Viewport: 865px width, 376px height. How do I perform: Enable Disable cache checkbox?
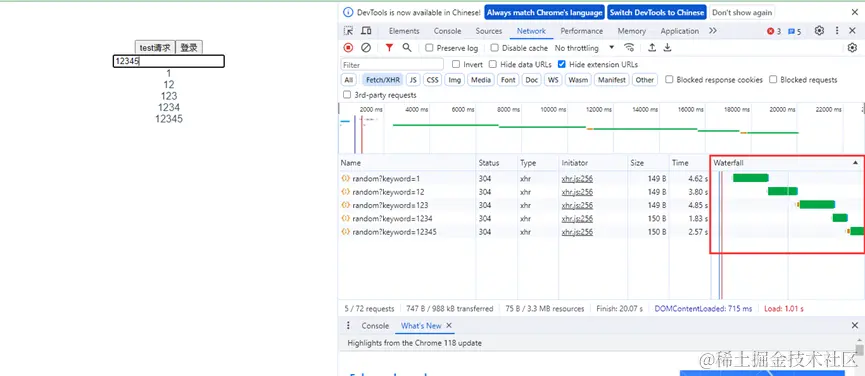tap(494, 48)
